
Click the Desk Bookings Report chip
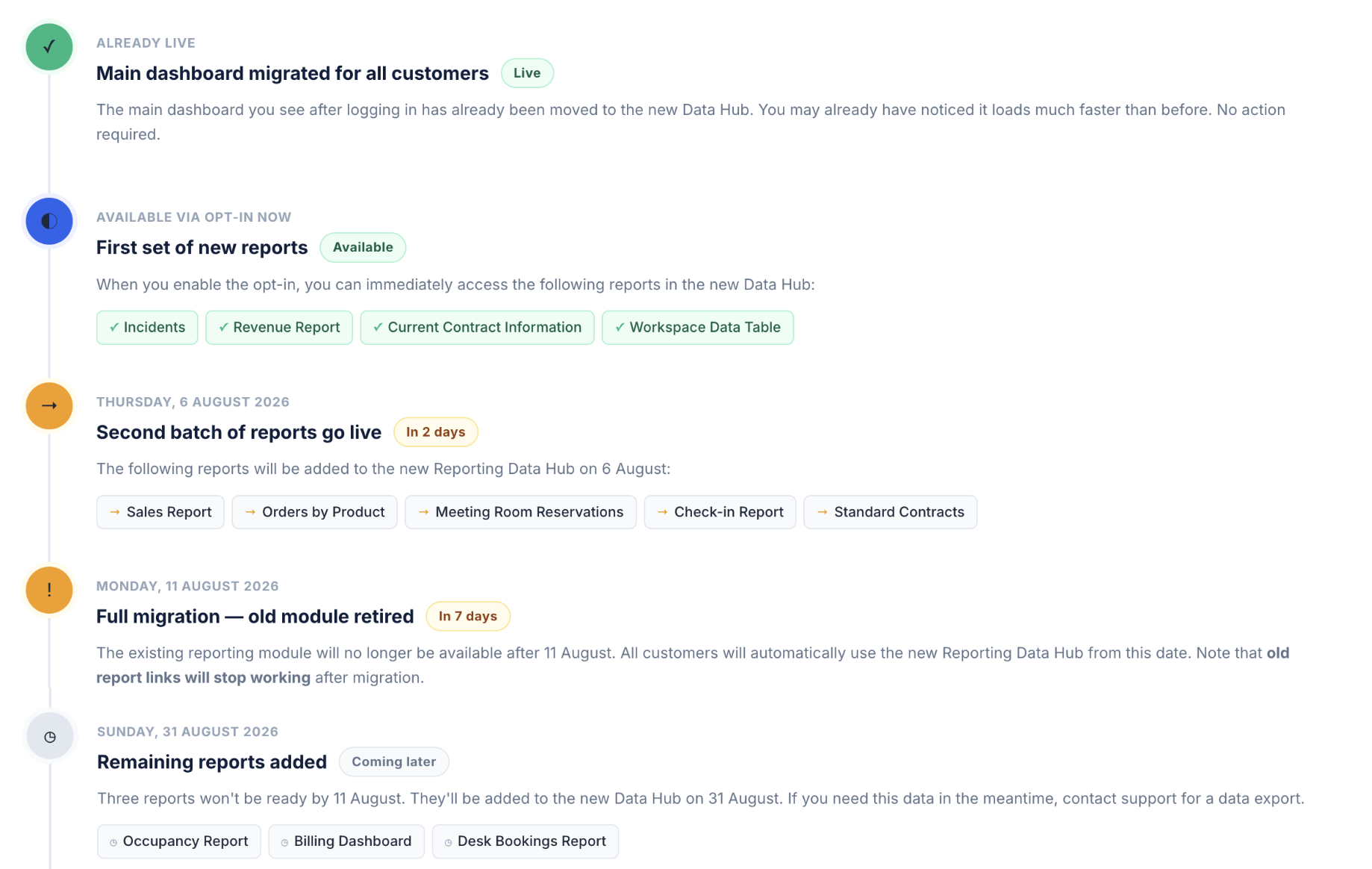pos(526,841)
